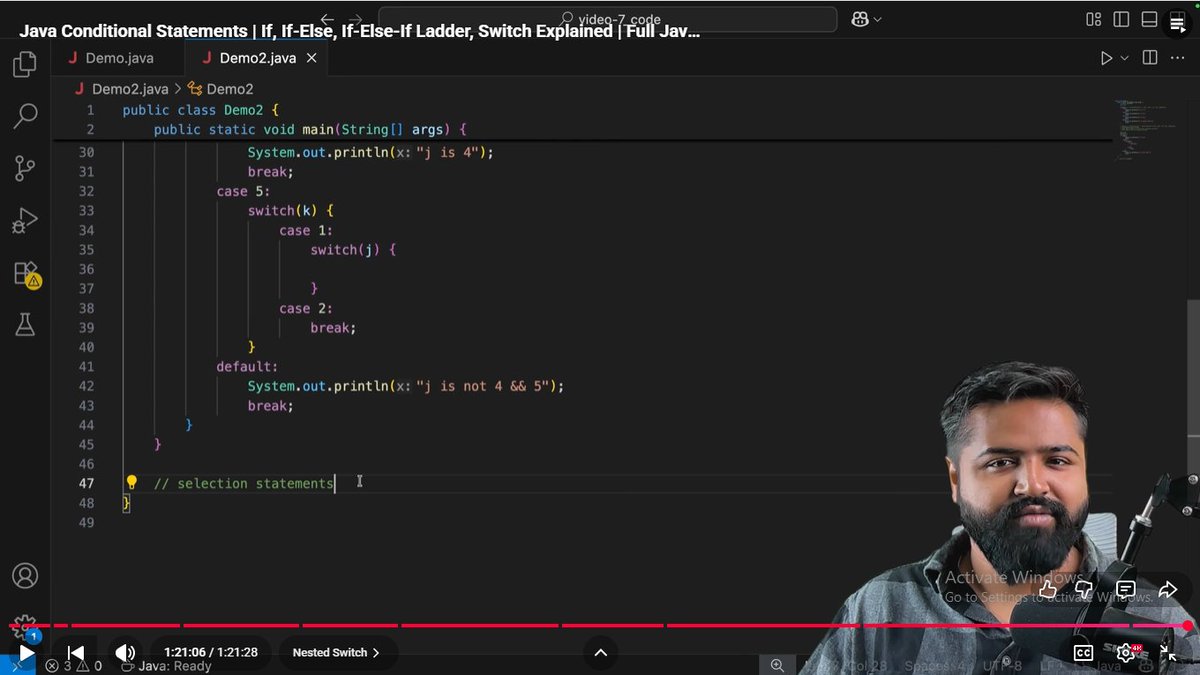1200x675 pixels.
Task: Open the Testing flask view
Action: (25, 324)
